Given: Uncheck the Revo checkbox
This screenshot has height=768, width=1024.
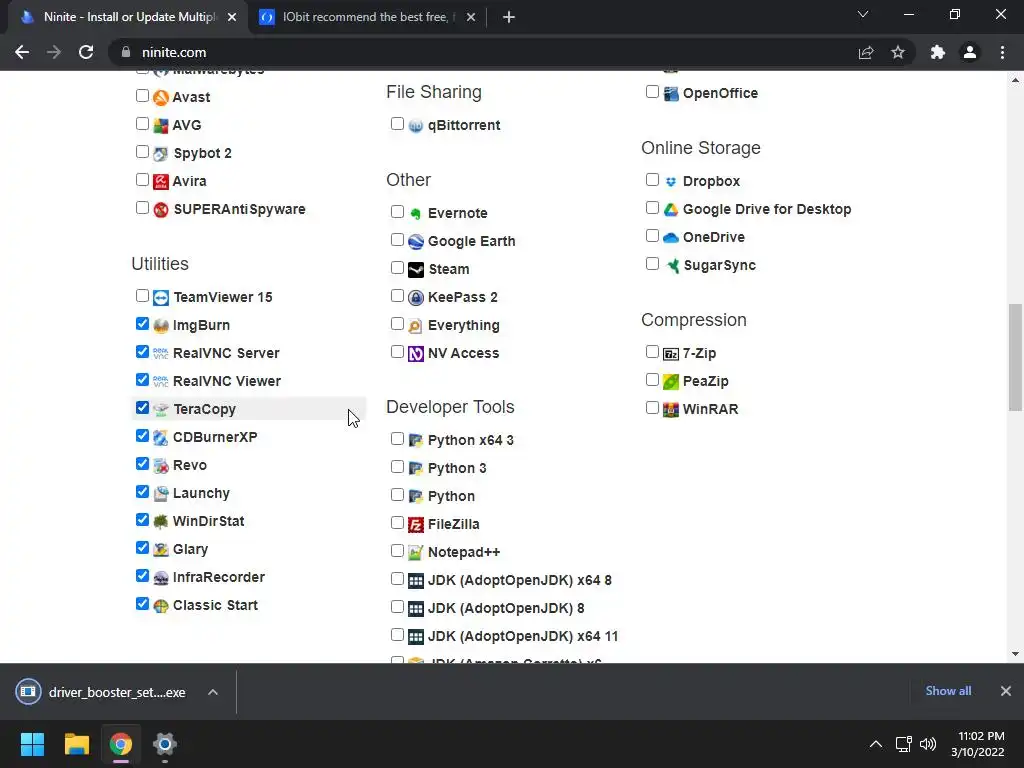Looking at the screenshot, I should 142,464.
